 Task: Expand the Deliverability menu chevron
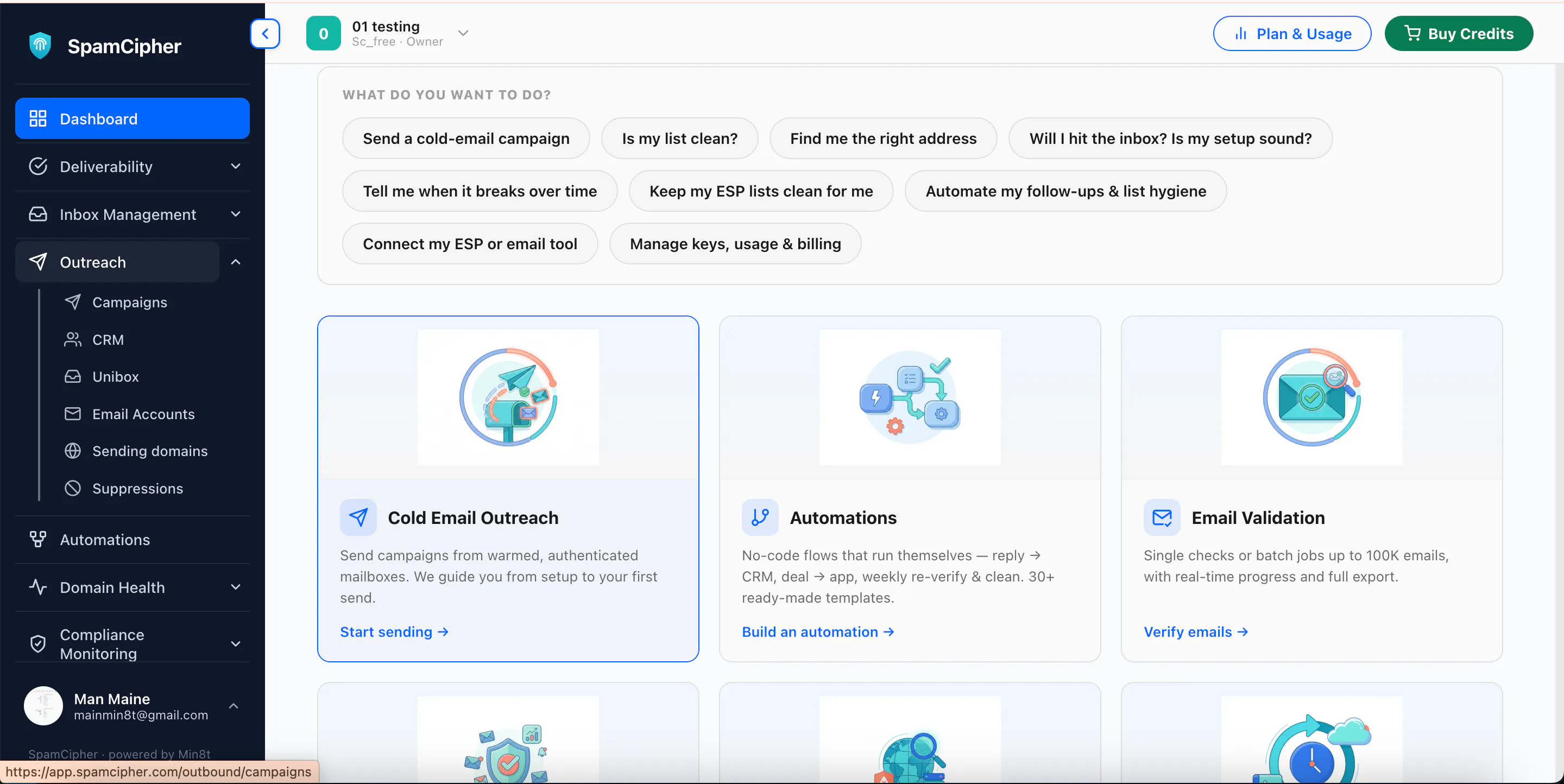236,166
